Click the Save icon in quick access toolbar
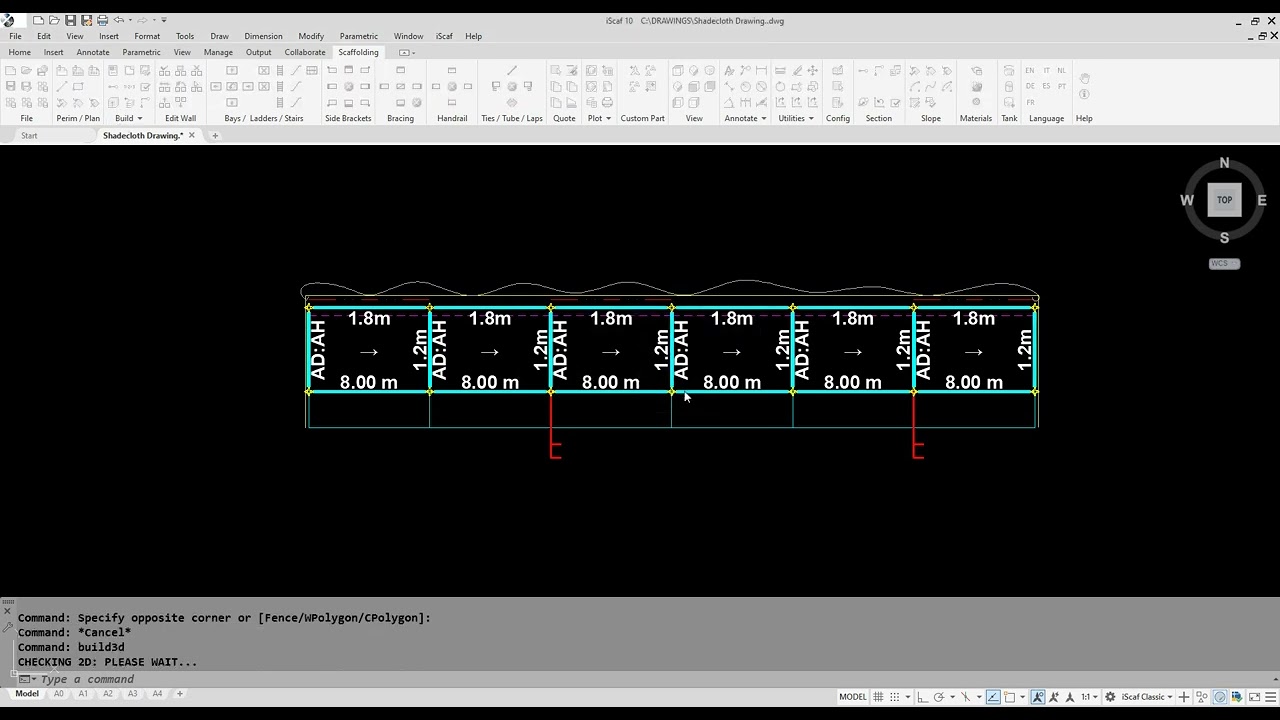 (70, 20)
